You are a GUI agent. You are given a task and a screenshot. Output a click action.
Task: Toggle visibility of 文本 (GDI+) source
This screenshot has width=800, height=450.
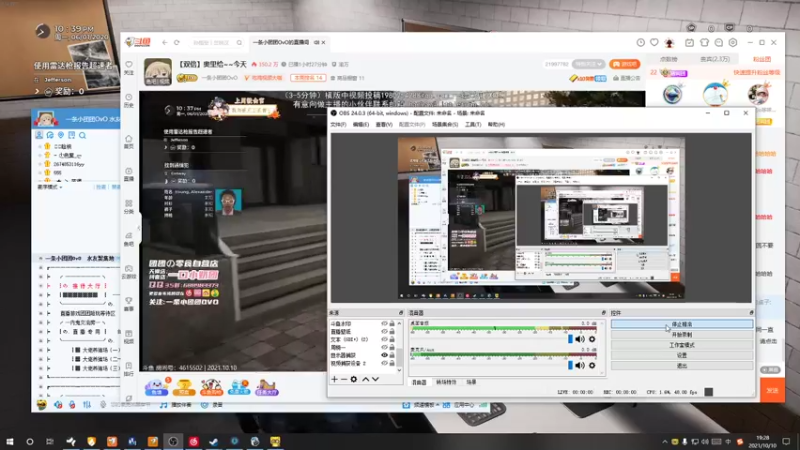[x=384, y=339]
